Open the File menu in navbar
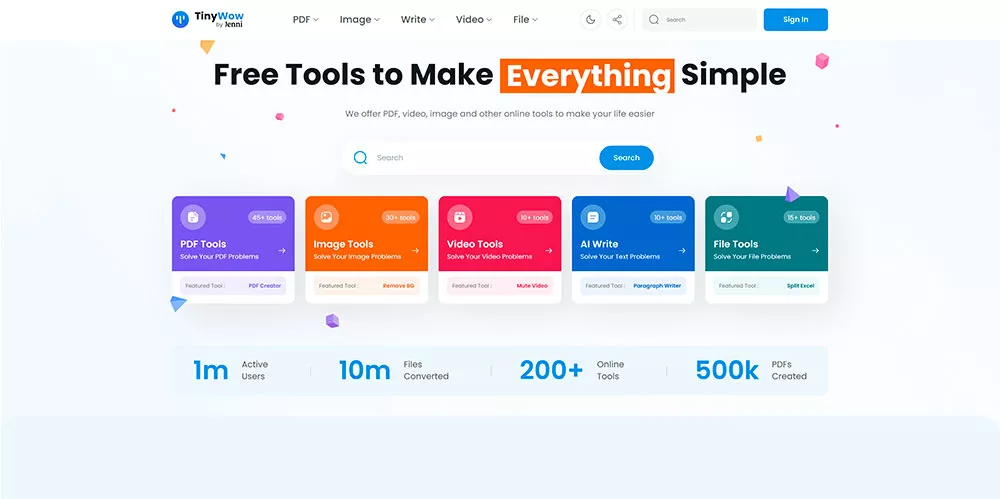 526,20
